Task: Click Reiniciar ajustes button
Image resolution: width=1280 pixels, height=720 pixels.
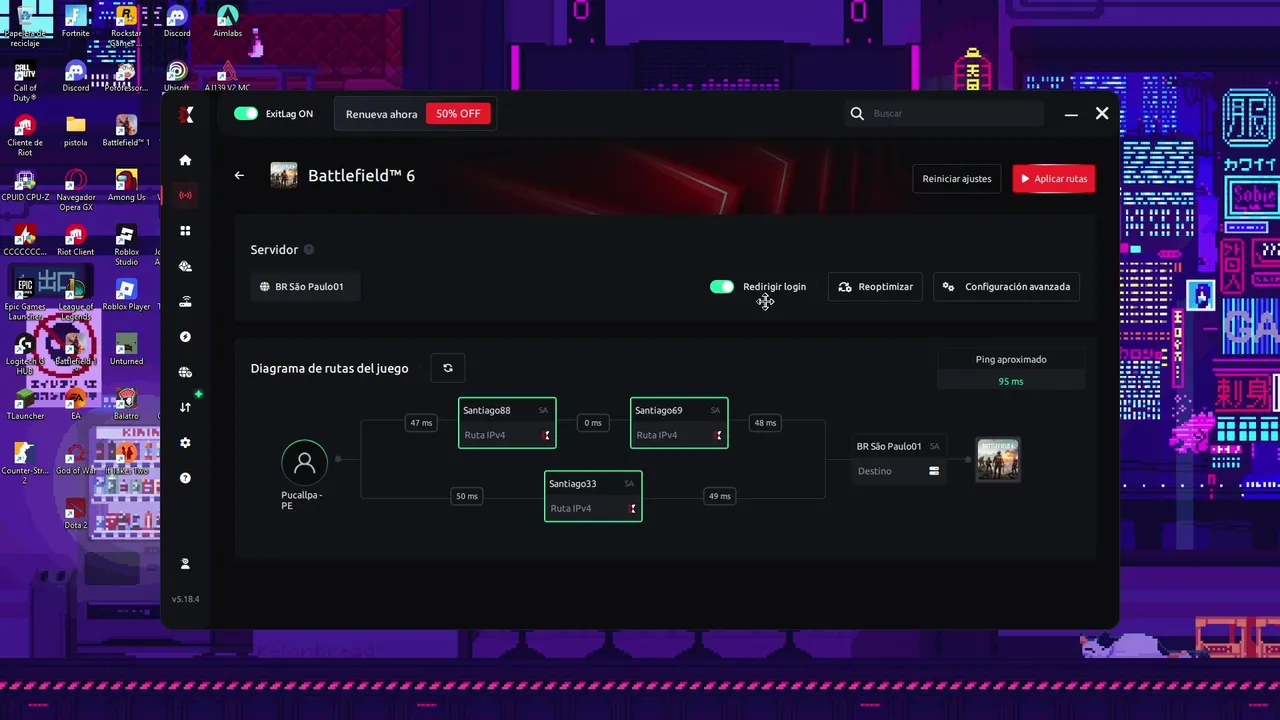Action: pyautogui.click(x=956, y=179)
